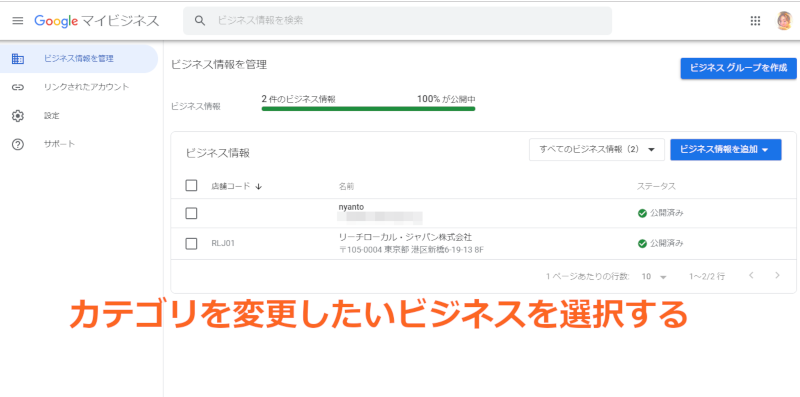Click ビジネス グループを作成 button
The image size is (800, 397).
tap(738, 68)
